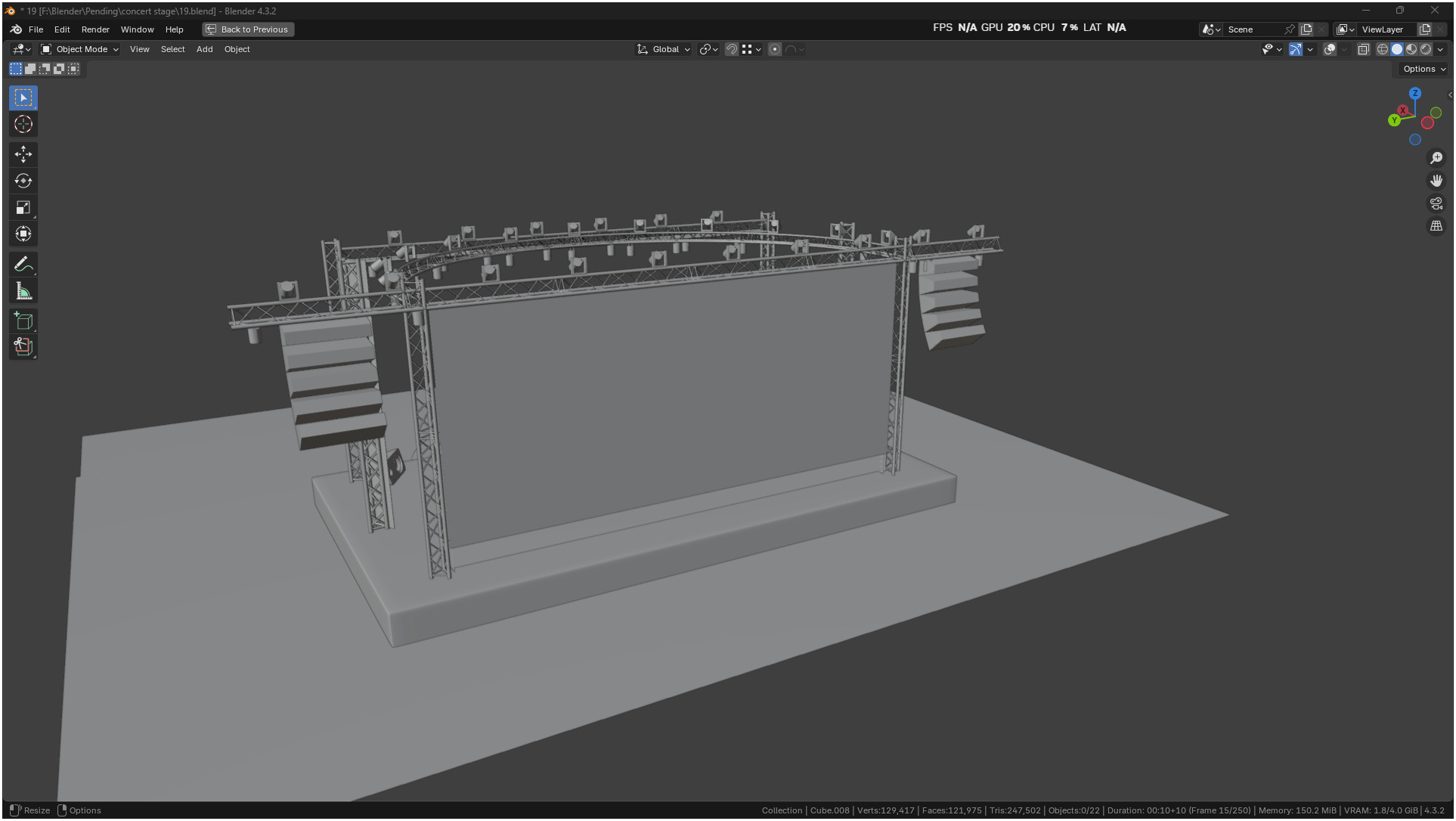Click the Back to Previous button
Screen dimensions: 1456x821
[248, 29]
